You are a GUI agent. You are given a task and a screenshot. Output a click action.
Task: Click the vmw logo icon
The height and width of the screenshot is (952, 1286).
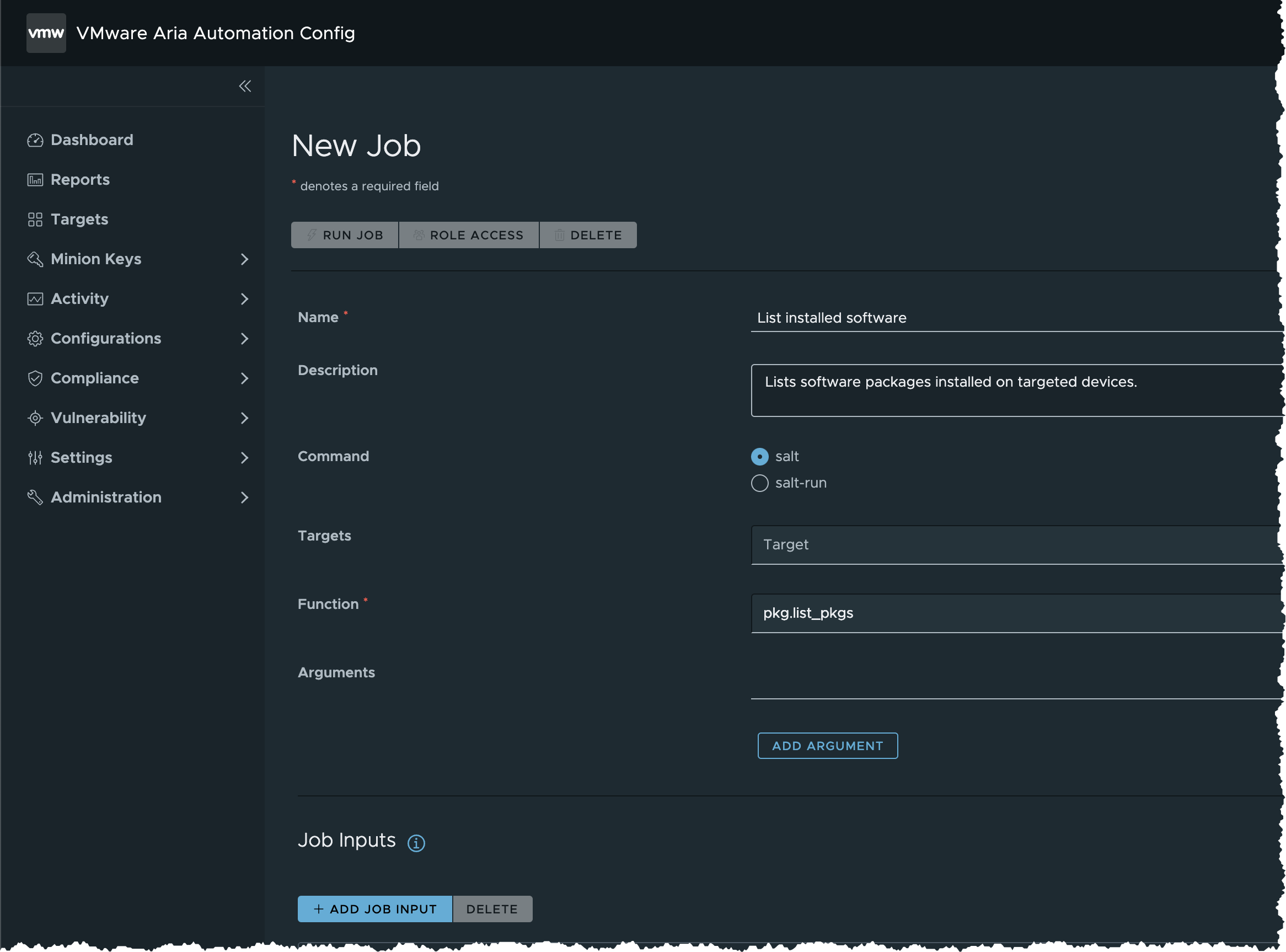46,33
